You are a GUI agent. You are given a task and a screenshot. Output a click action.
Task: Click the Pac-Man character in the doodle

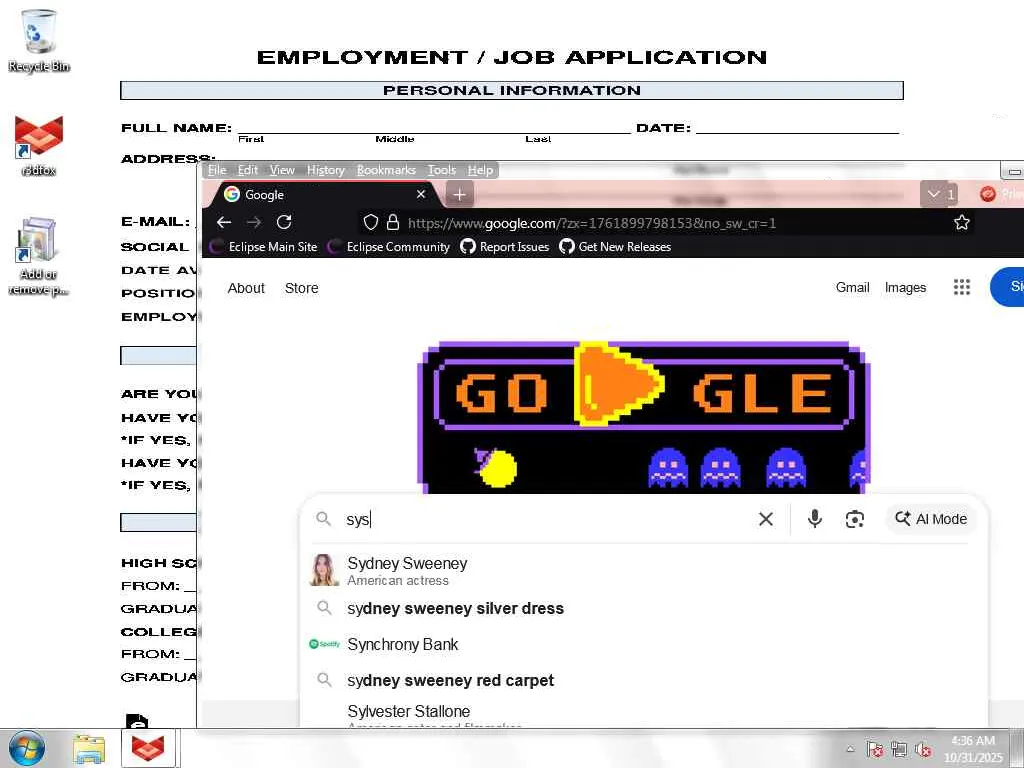click(x=496, y=467)
